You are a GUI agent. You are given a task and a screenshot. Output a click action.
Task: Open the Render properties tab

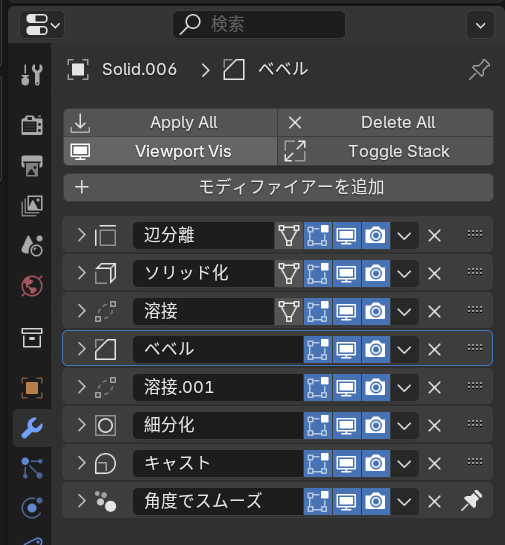32,125
